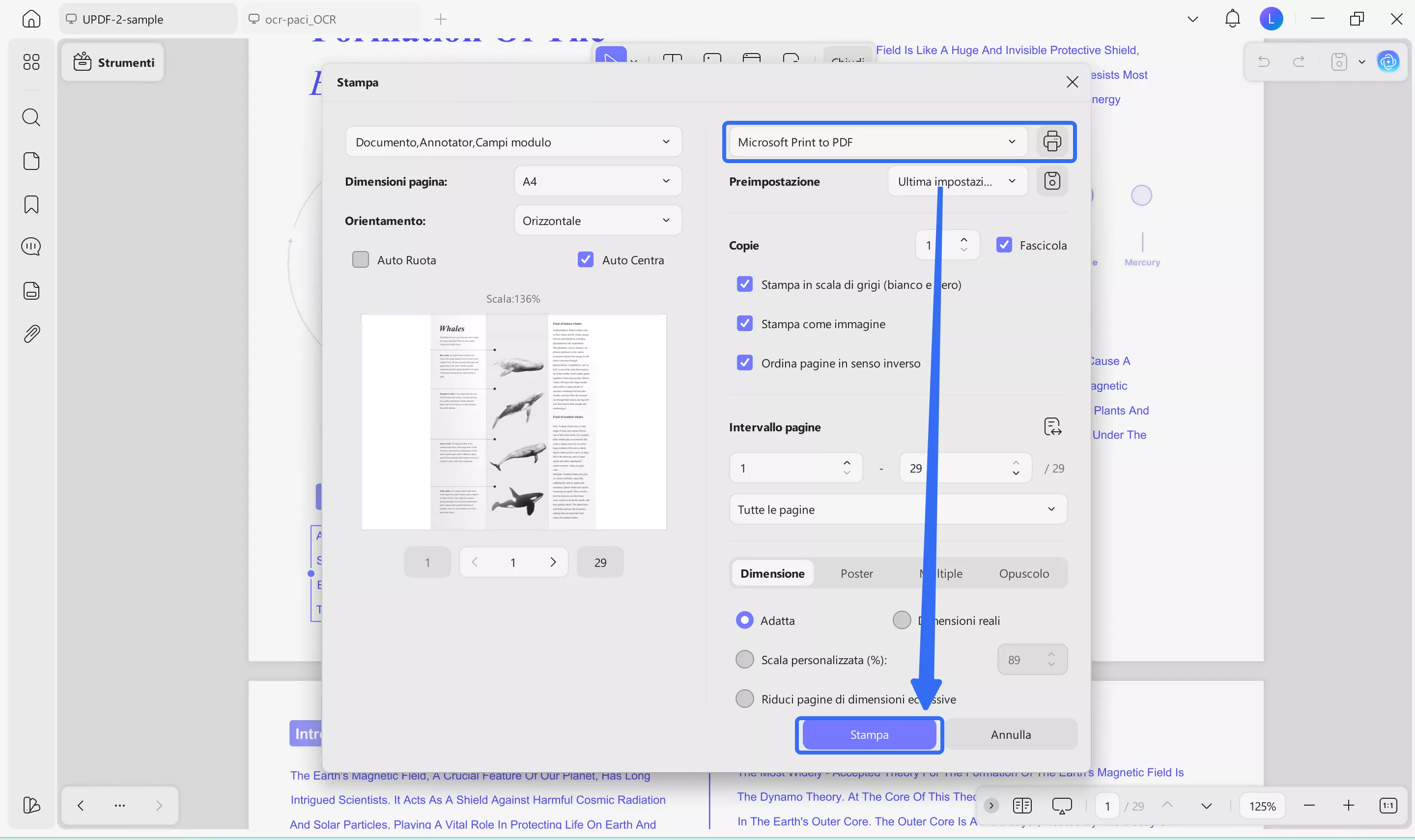Image resolution: width=1415 pixels, height=840 pixels.
Task: Open the attachments paperclip panel
Action: click(31, 334)
